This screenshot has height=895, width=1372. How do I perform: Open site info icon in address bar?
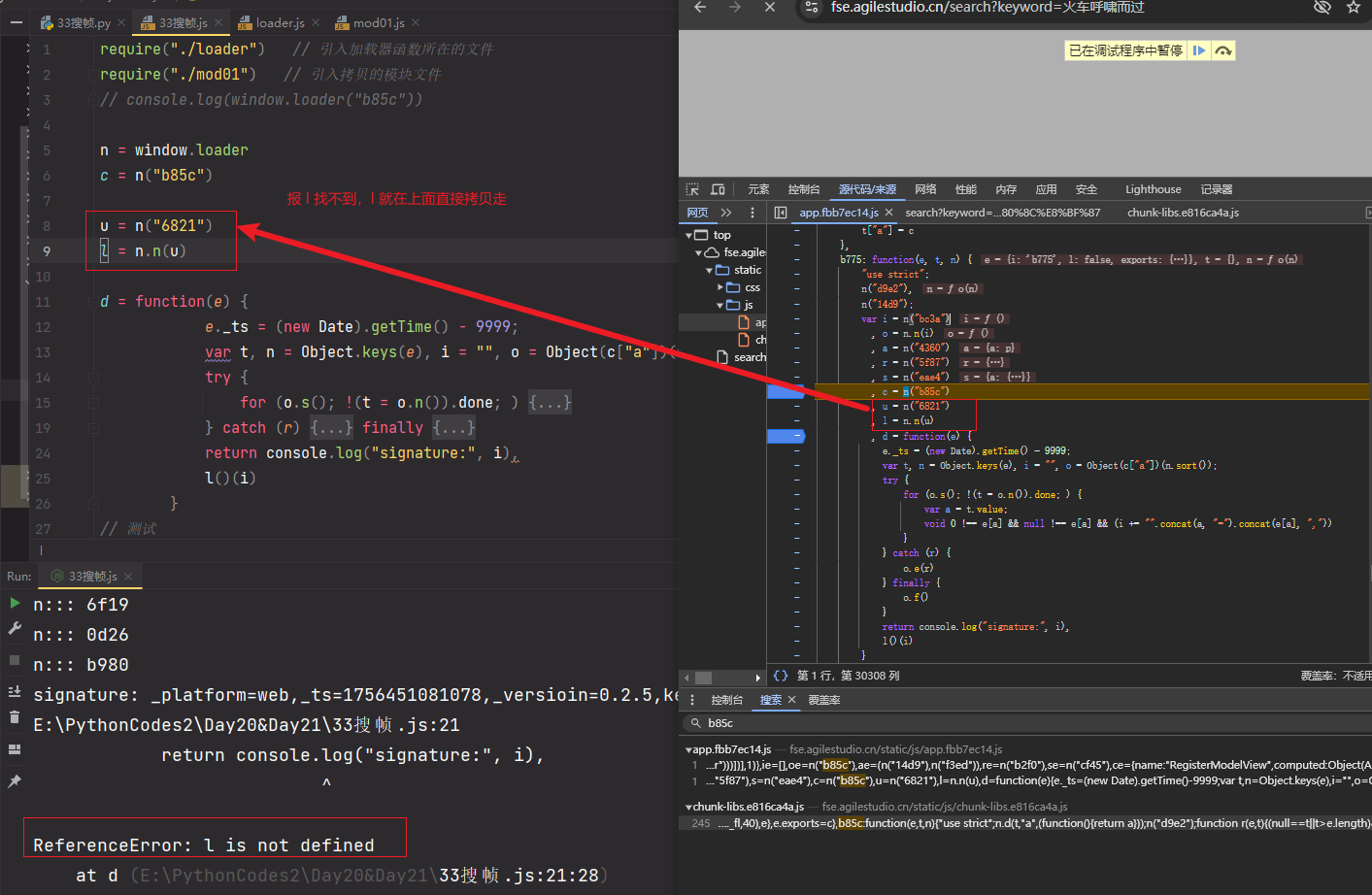(812, 8)
